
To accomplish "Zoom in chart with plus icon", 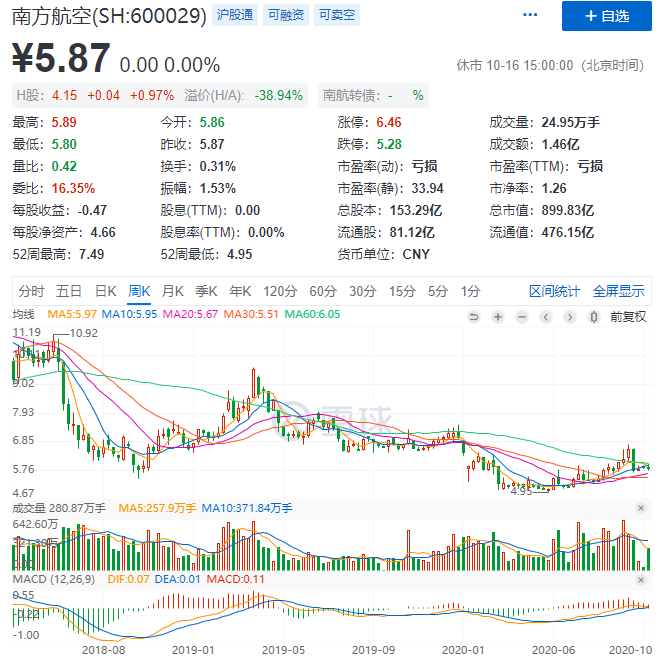I will tap(498, 317).
